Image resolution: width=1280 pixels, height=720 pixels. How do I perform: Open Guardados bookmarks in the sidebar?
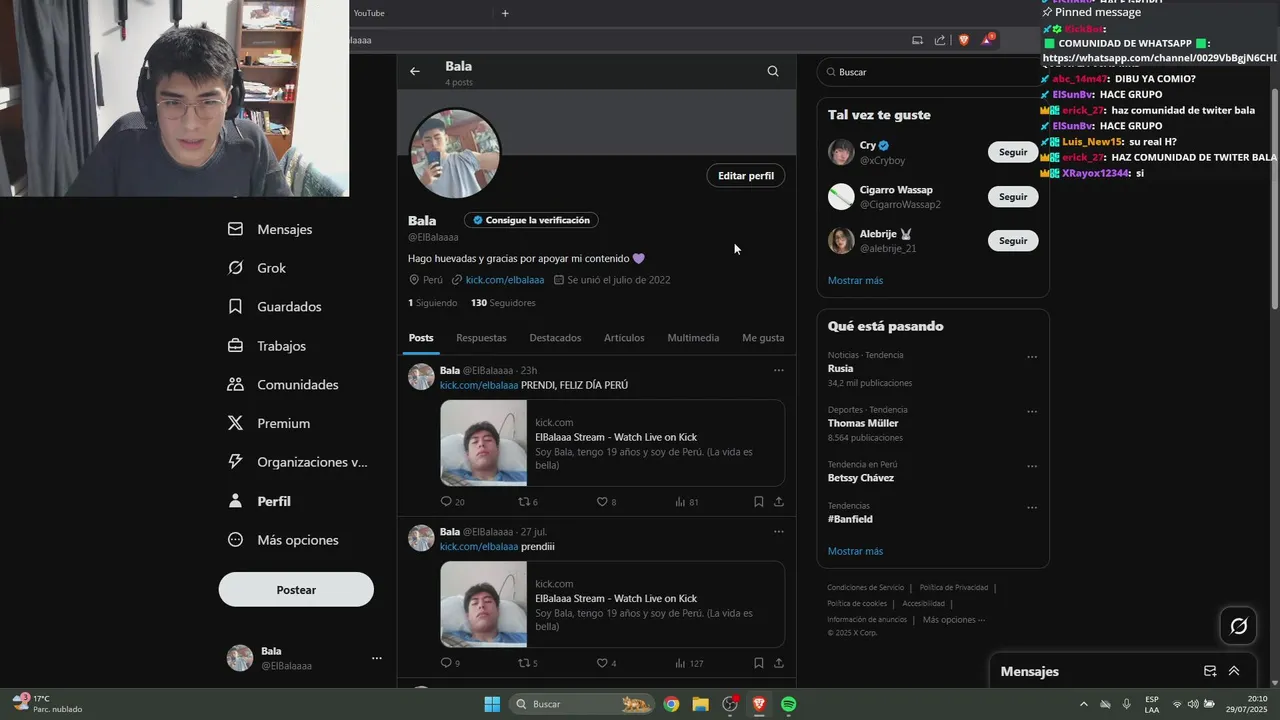(x=274, y=307)
